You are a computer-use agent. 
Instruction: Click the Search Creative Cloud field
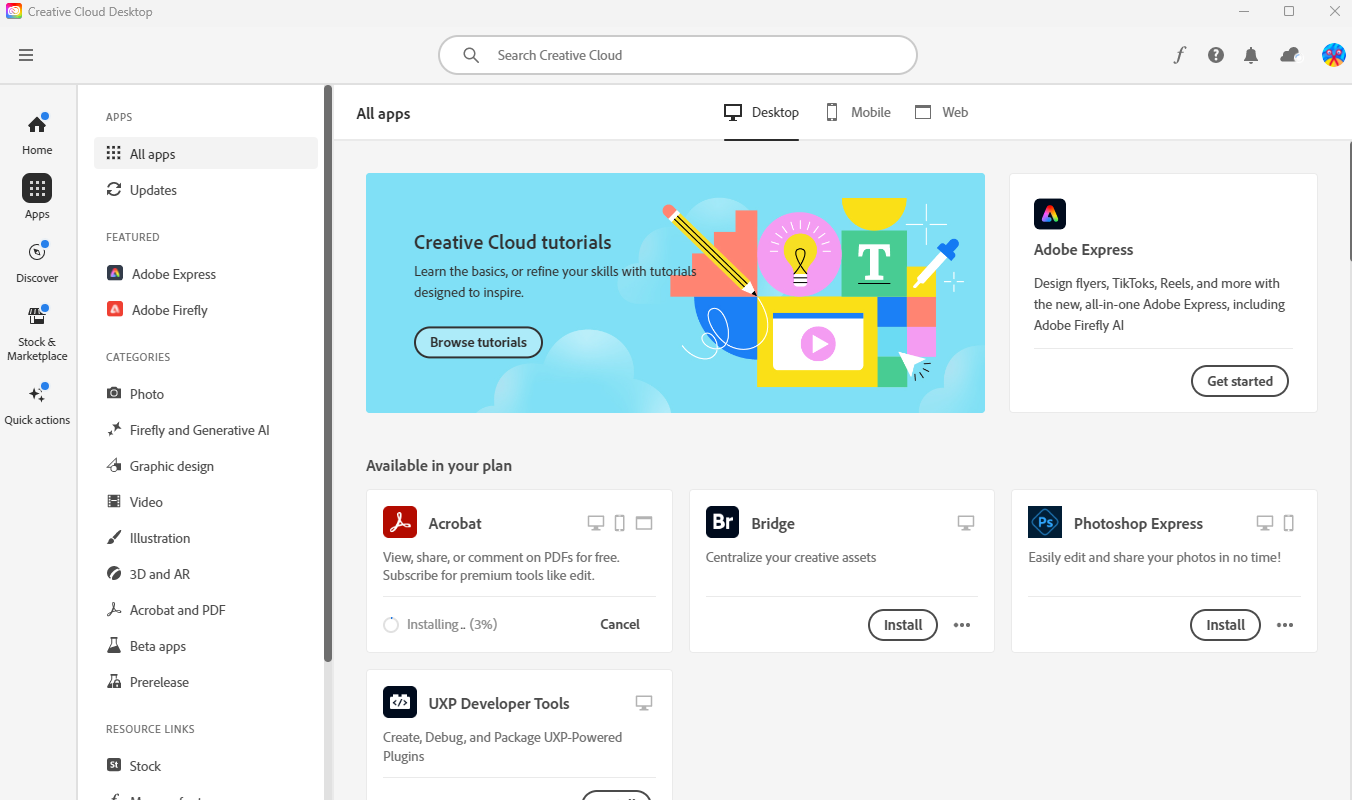click(x=677, y=55)
